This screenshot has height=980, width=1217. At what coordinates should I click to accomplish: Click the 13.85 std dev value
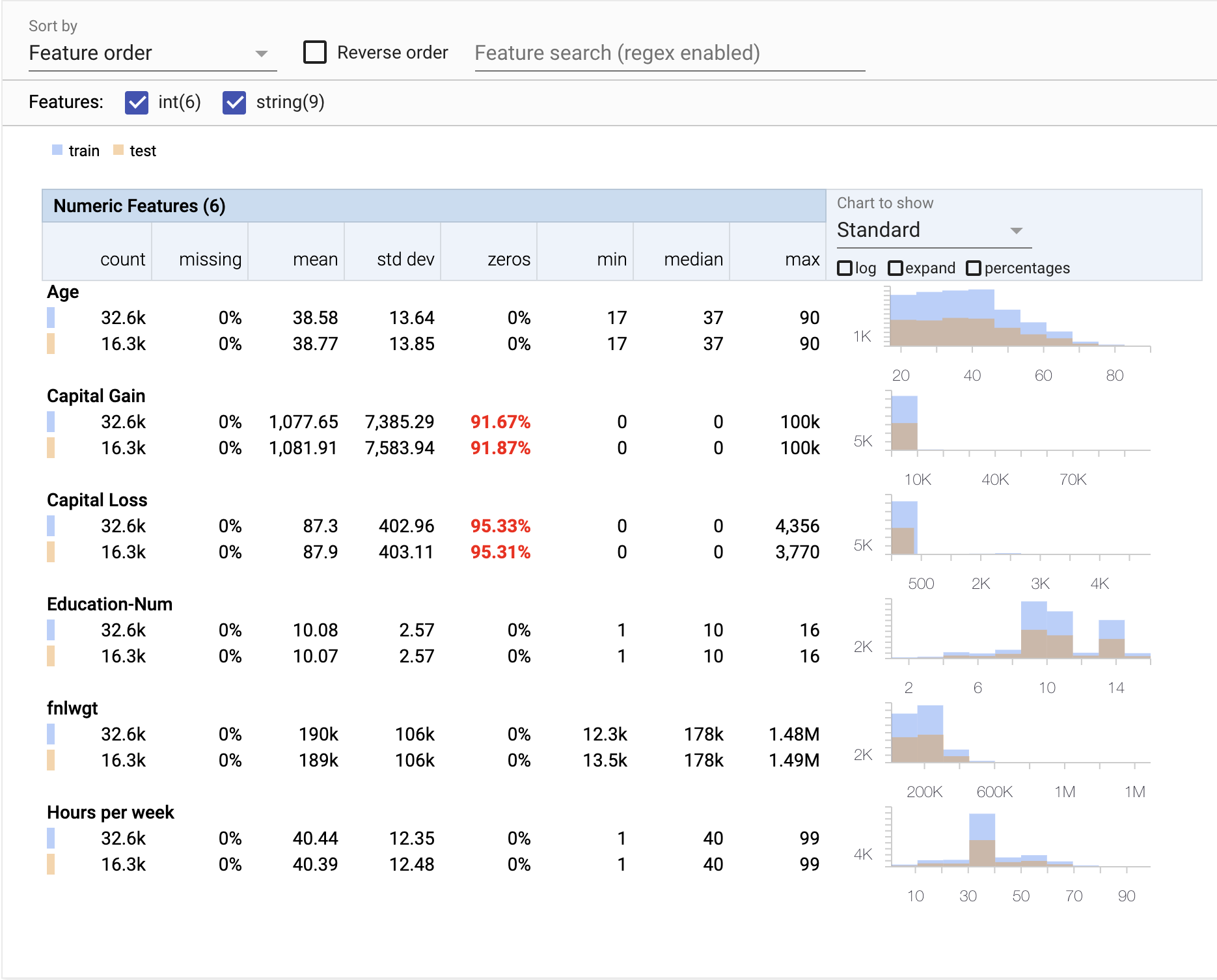(412, 344)
